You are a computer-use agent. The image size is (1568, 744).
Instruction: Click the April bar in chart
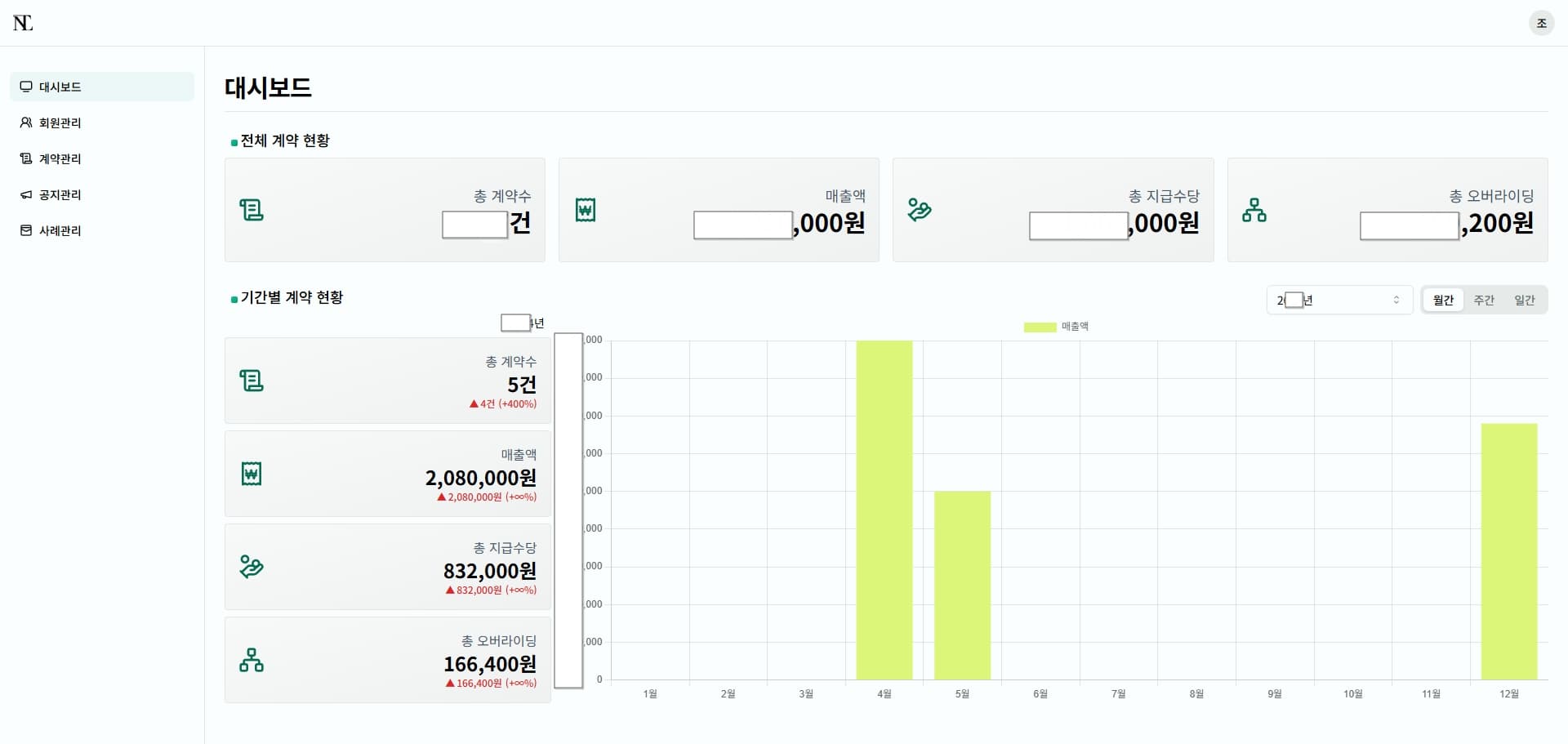[884, 510]
